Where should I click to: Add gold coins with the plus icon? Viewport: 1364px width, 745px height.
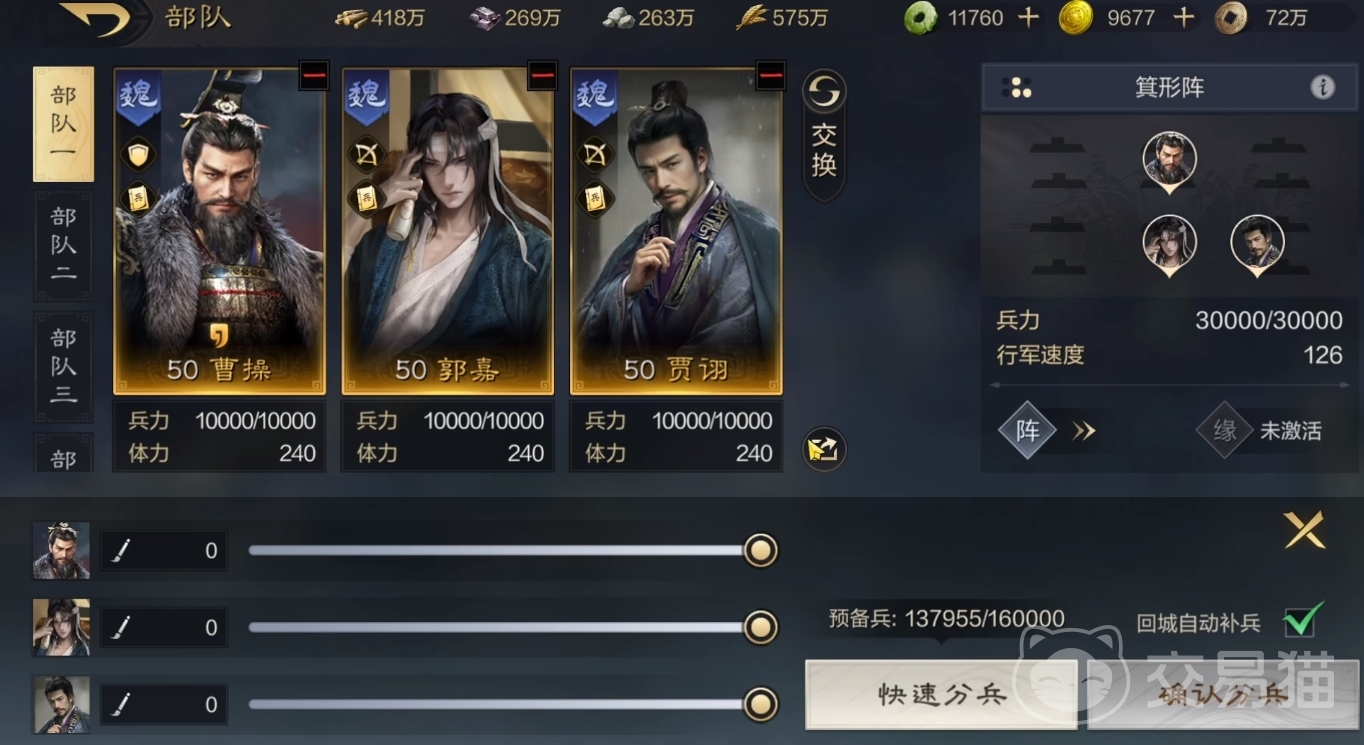tap(1184, 18)
